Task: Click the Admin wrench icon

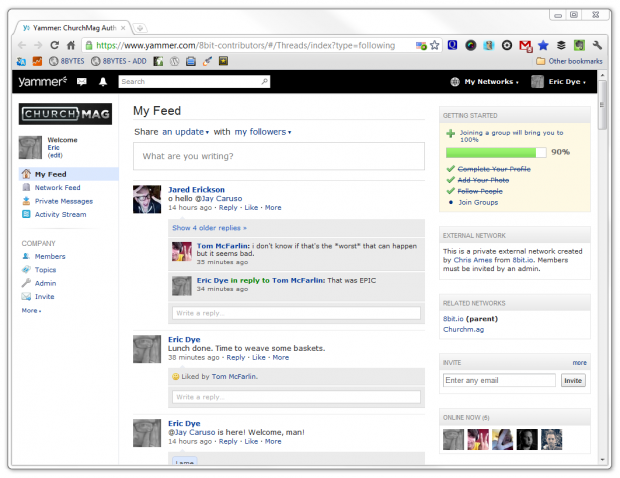Action: pos(26,283)
